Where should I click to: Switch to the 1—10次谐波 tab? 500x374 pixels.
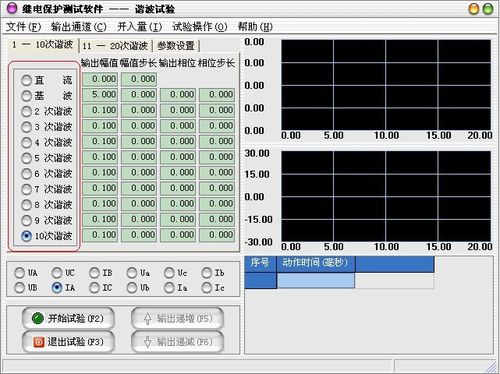tap(42, 45)
